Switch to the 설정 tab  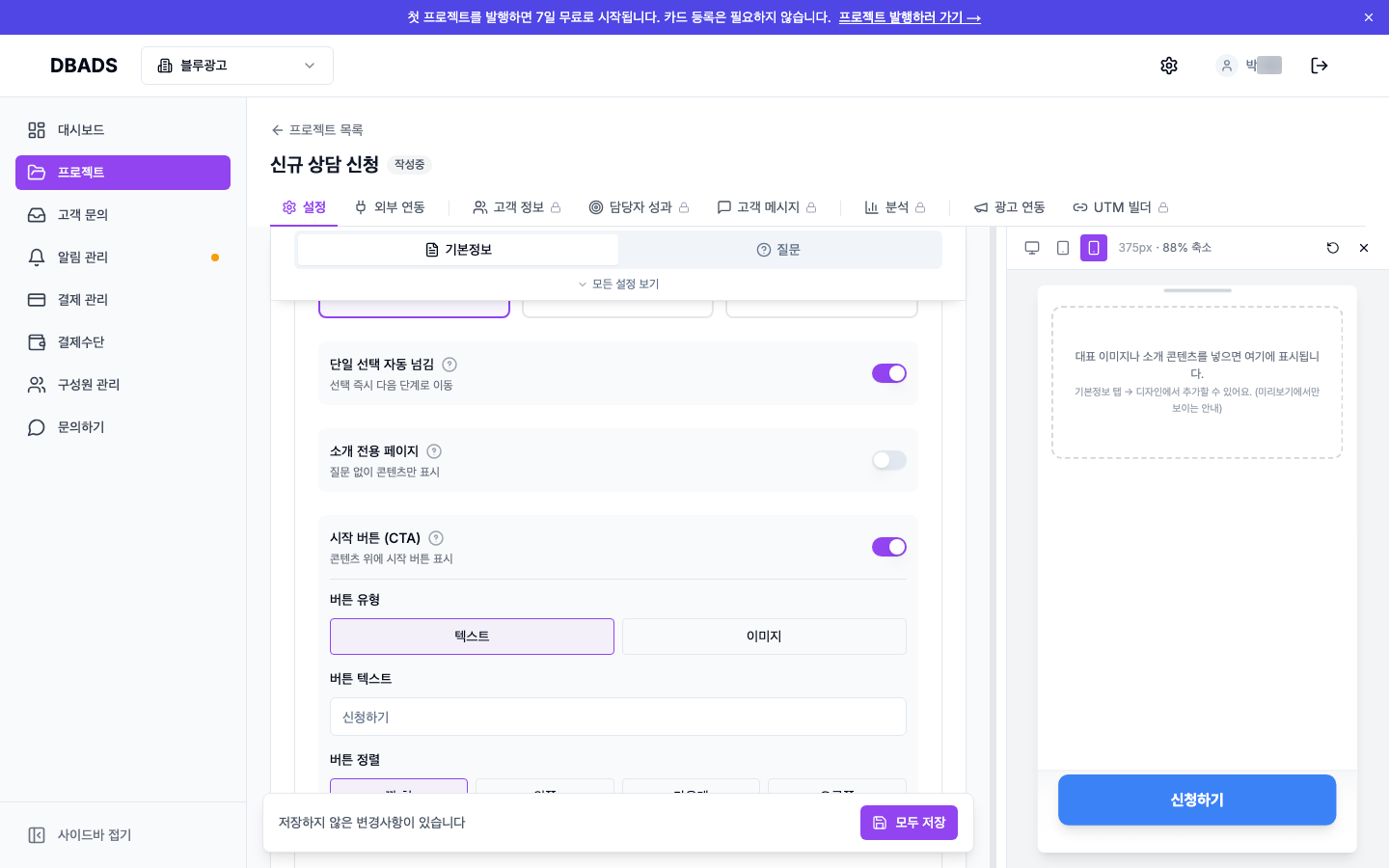pyautogui.click(x=304, y=207)
